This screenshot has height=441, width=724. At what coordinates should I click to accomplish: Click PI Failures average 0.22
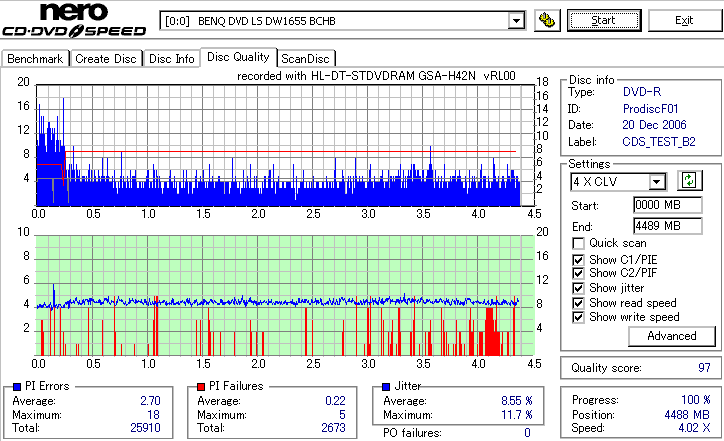(335, 401)
